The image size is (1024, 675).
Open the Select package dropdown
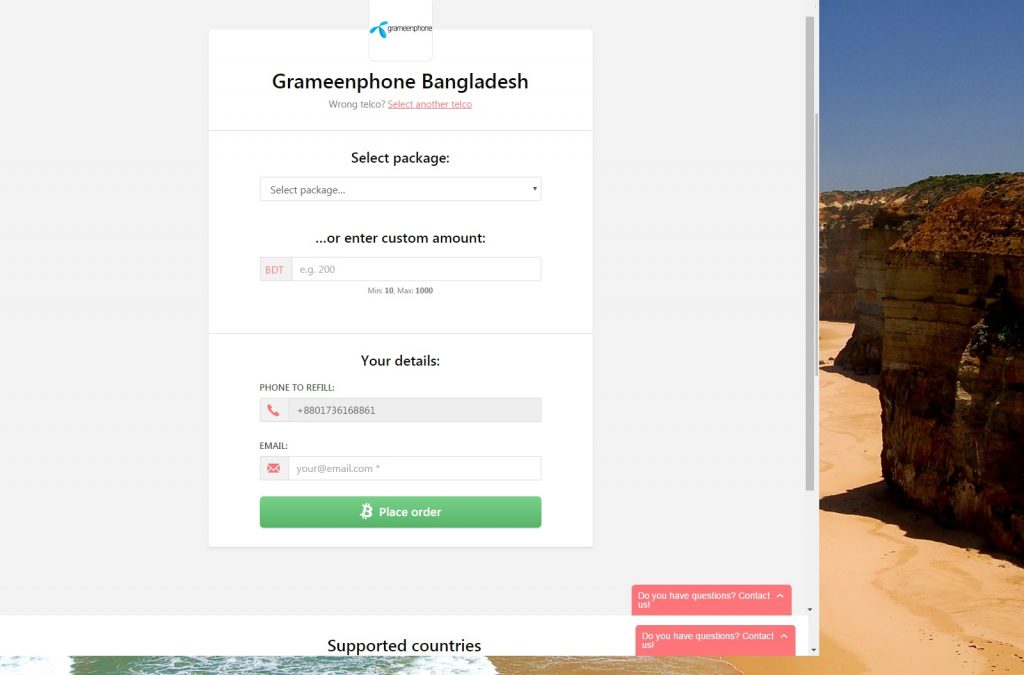pos(400,189)
